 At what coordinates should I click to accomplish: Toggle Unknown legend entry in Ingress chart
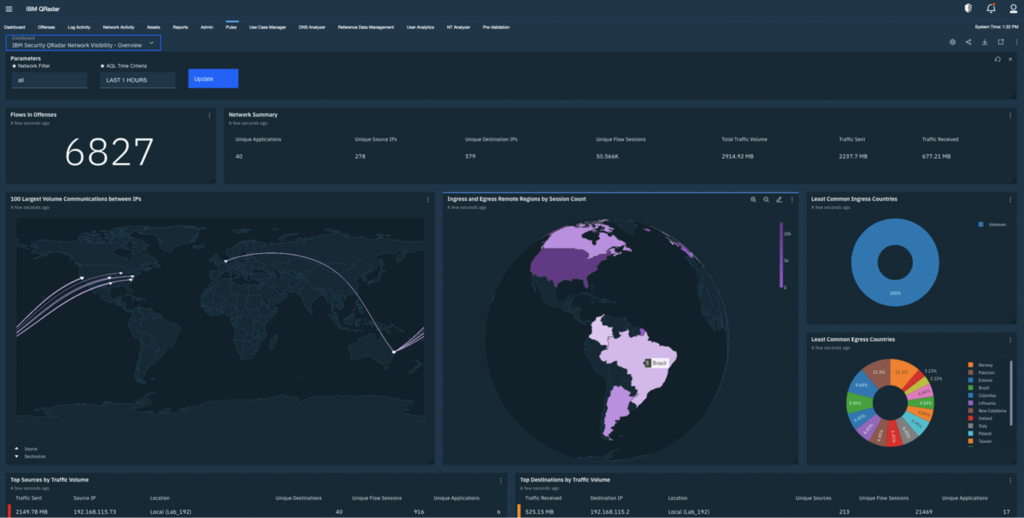[x=991, y=224]
